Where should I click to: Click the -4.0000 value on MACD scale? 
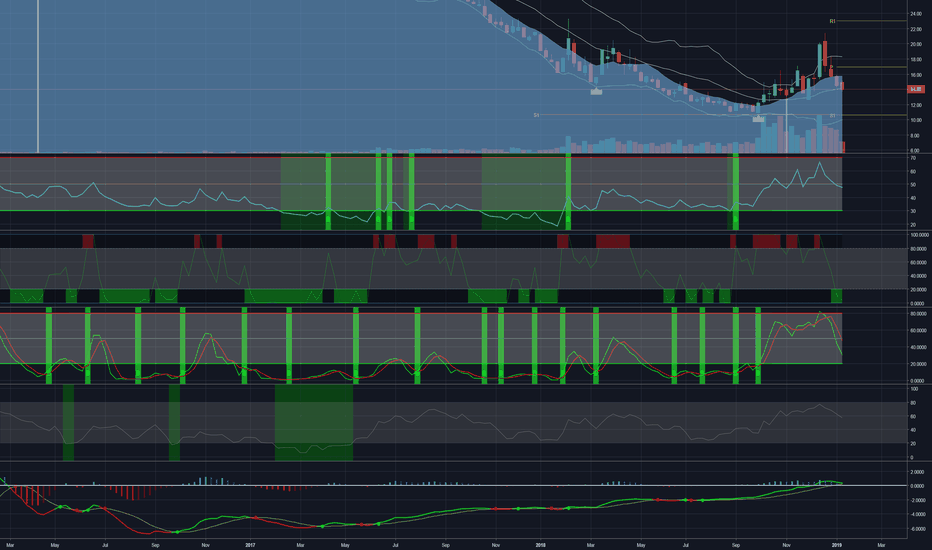tap(917, 514)
